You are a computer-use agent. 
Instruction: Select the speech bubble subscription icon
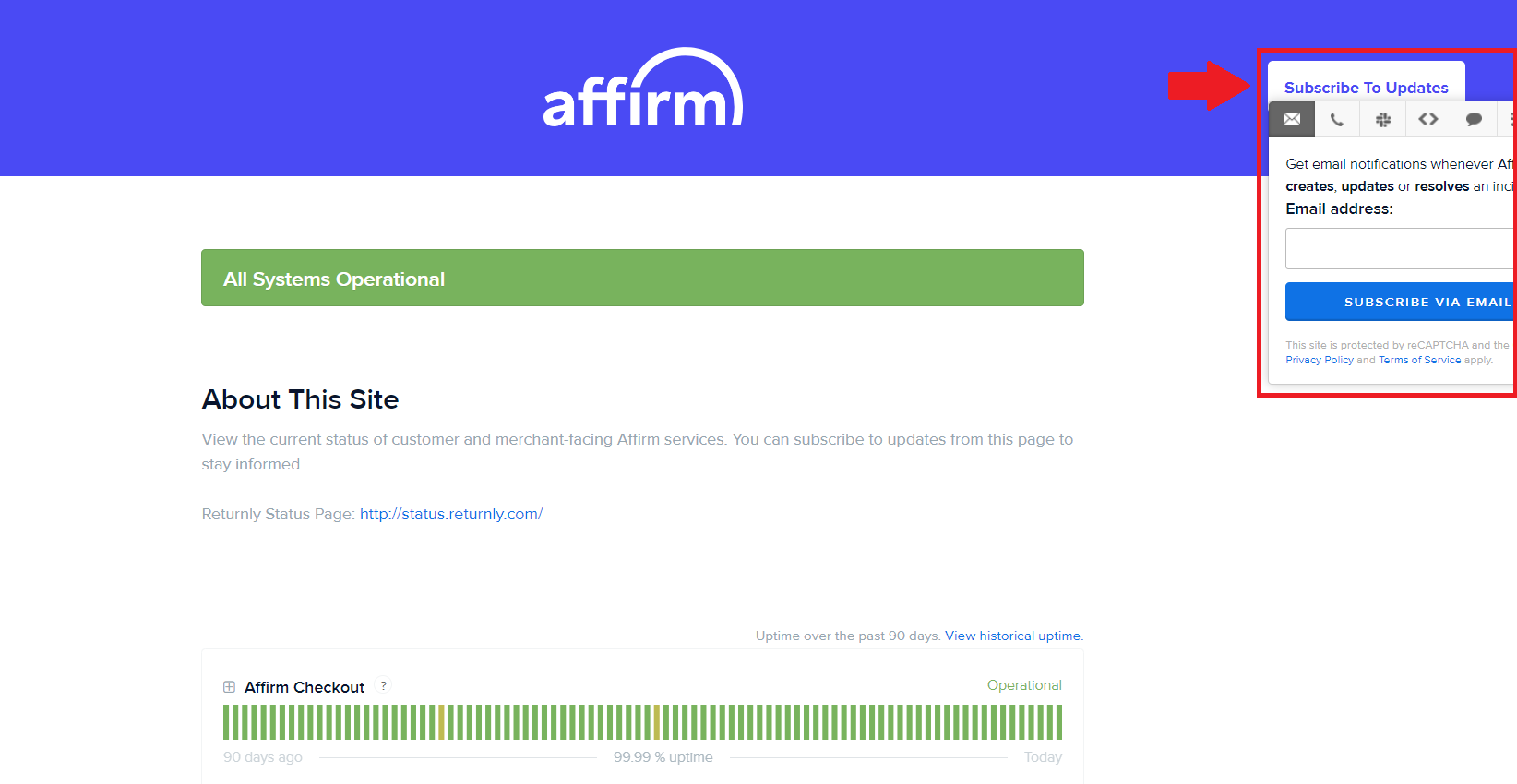point(1474,119)
